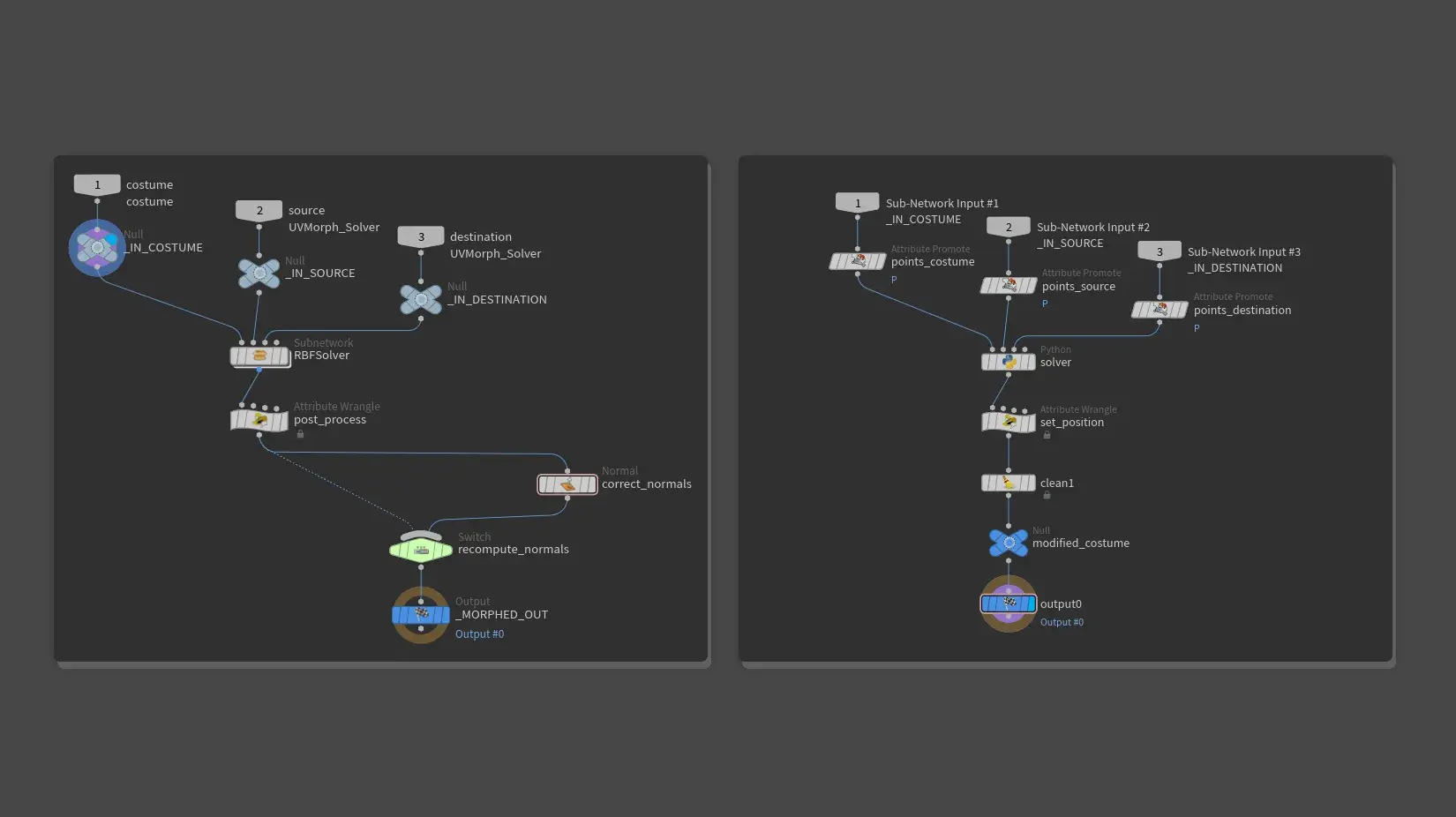Click the points_costume Attribute Promote node
The height and width of the screenshot is (817, 1456).
tap(857, 261)
